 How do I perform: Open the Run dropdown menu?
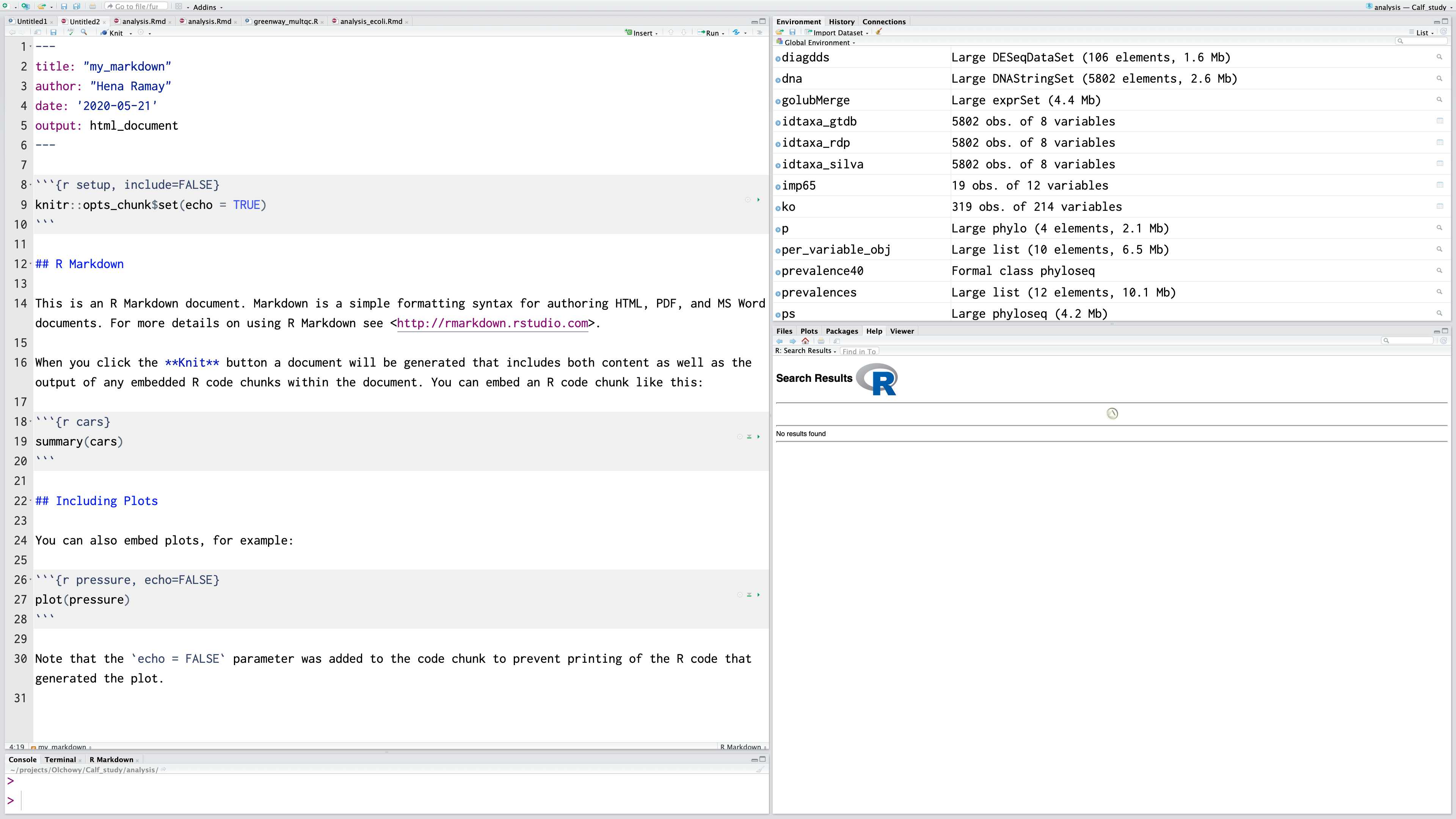(723, 33)
